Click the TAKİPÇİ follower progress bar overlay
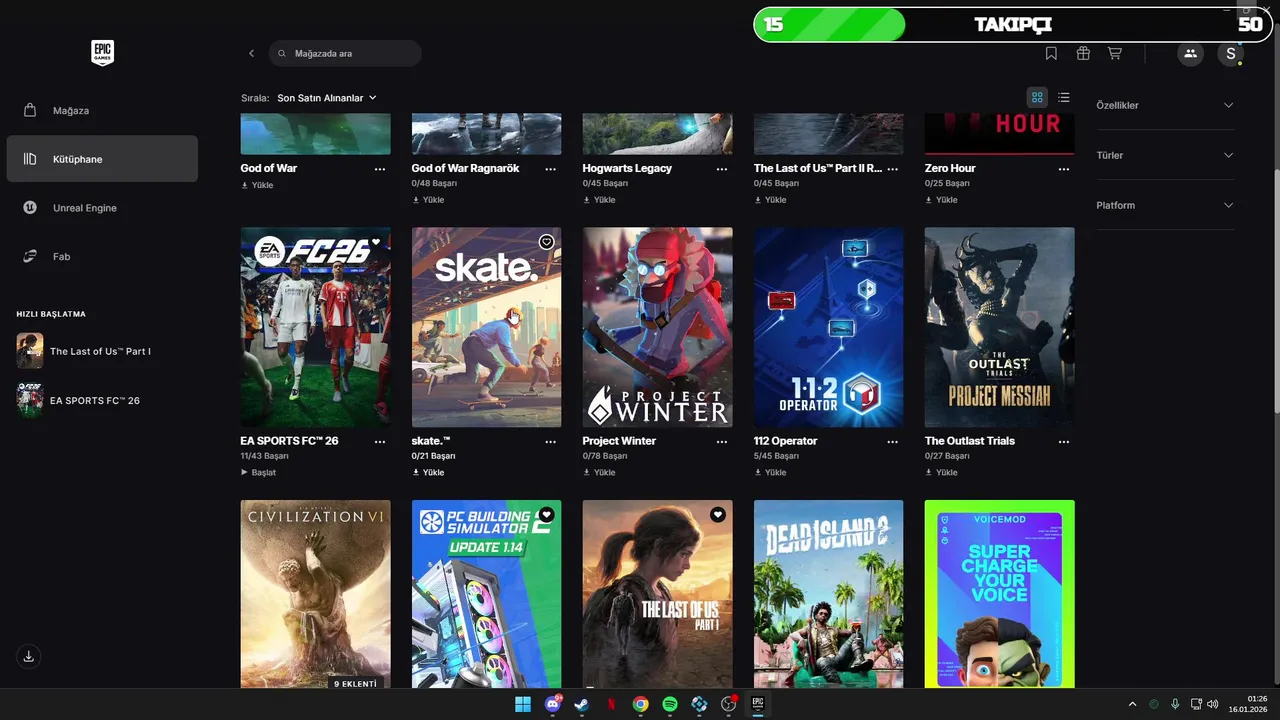The image size is (1280, 720). click(1013, 25)
